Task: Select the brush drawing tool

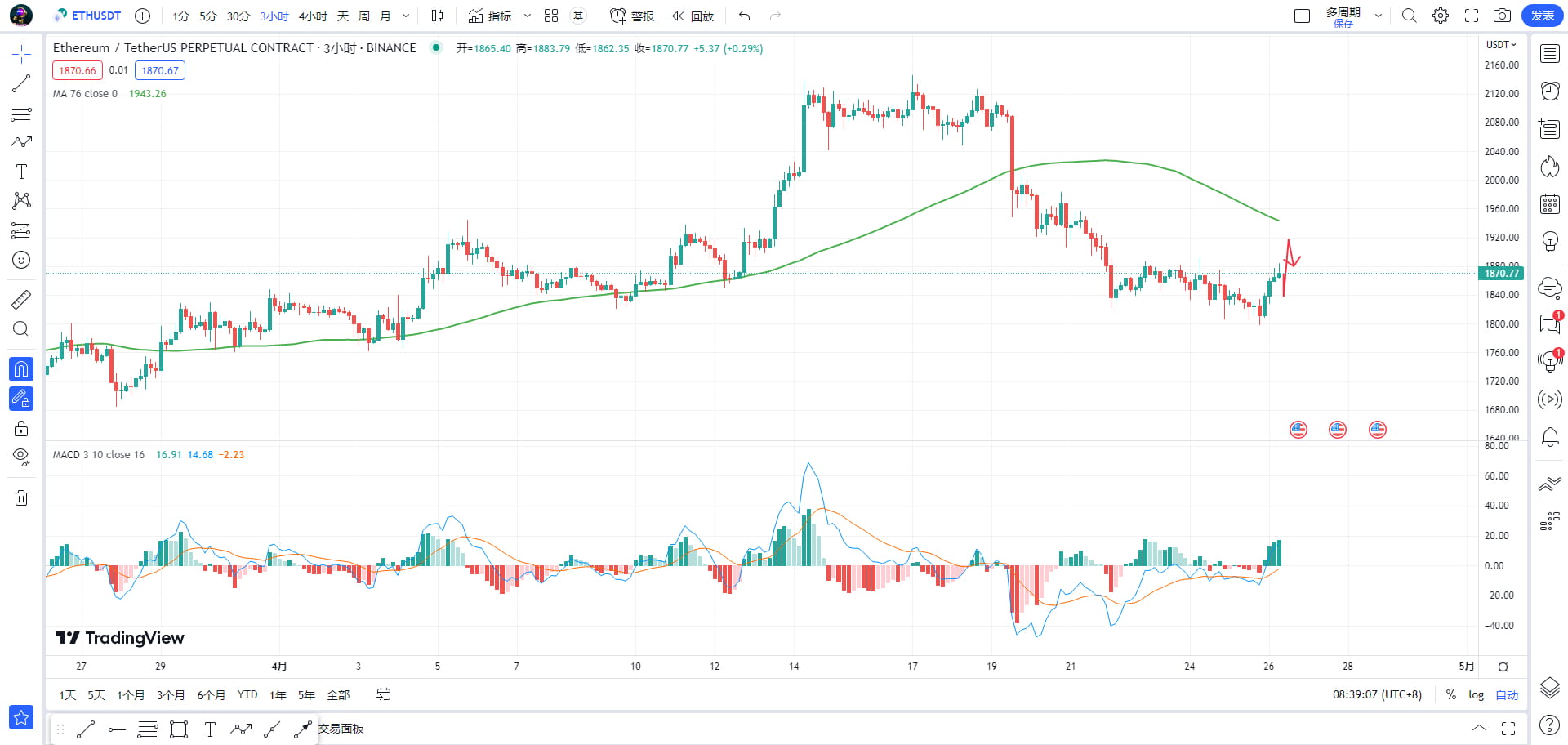Action: [21, 142]
